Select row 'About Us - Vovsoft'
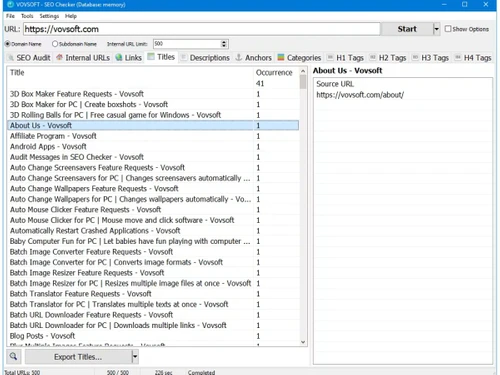The height and width of the screenshot is (375, 500). tap(153, 125)
